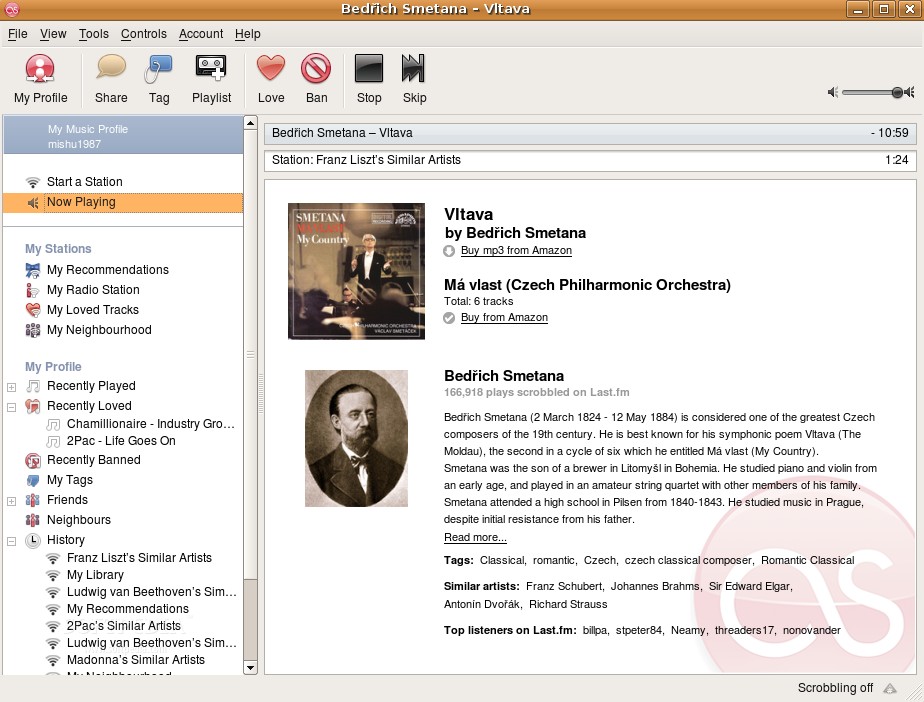Play Franz Liszt's Similar Artists from History
Screen dimensions: 924x702
(x=139, y=558)
